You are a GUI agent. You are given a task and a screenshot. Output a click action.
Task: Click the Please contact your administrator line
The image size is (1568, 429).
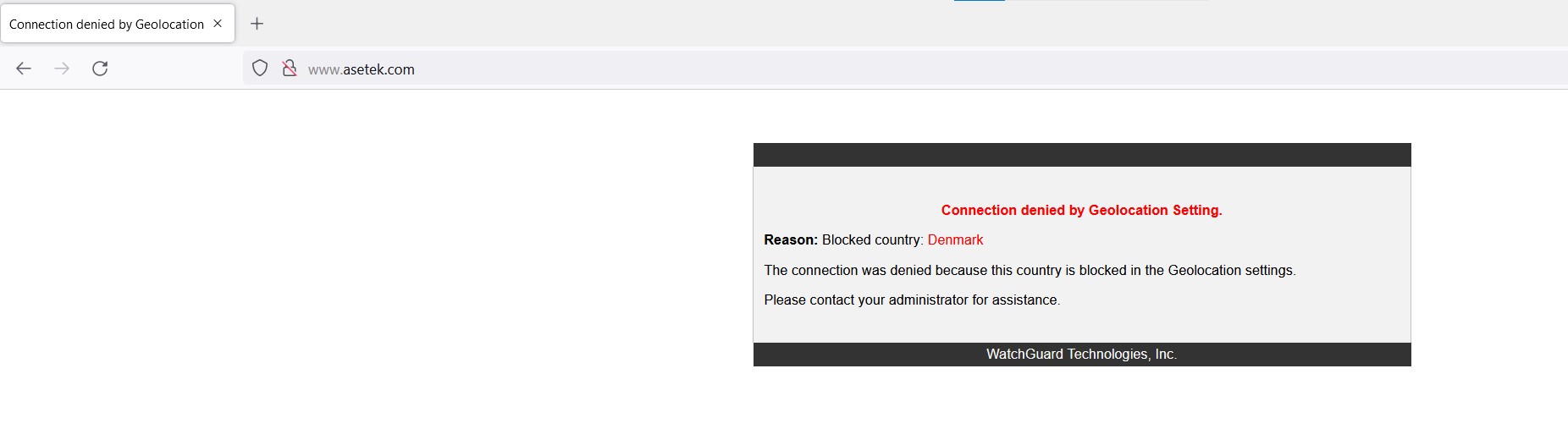(912, 300)
